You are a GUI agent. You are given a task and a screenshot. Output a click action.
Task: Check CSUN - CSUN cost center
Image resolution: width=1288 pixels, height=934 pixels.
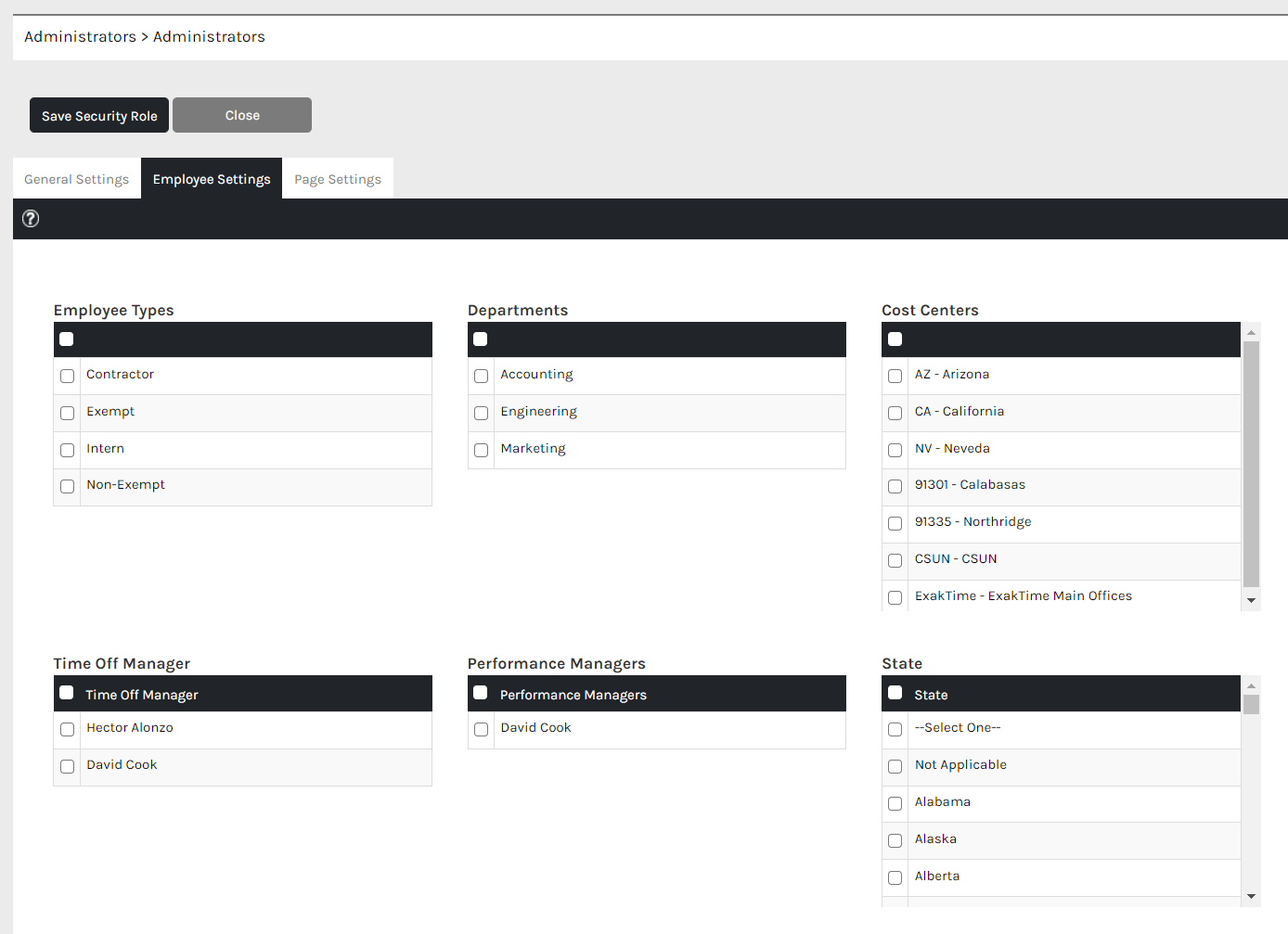pyautogui.click(x=895, y=560)
